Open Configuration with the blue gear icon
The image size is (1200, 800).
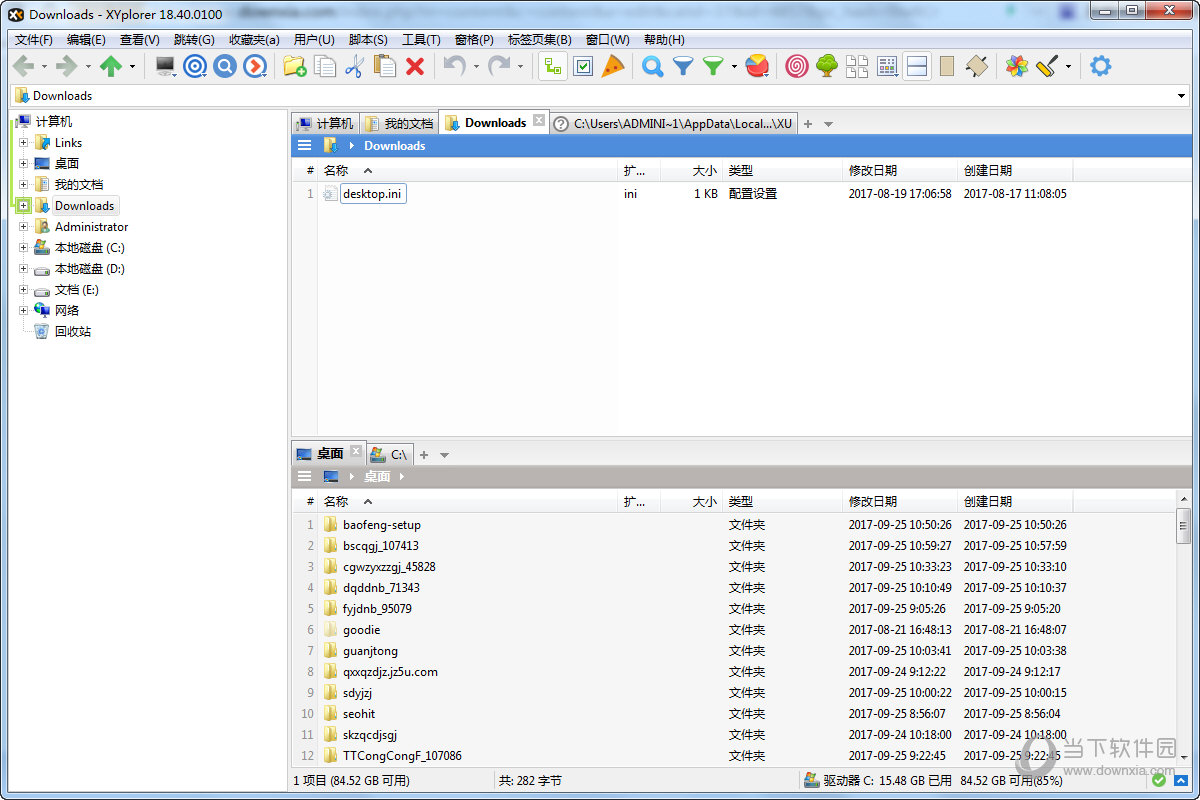[x=1100, y=67]
